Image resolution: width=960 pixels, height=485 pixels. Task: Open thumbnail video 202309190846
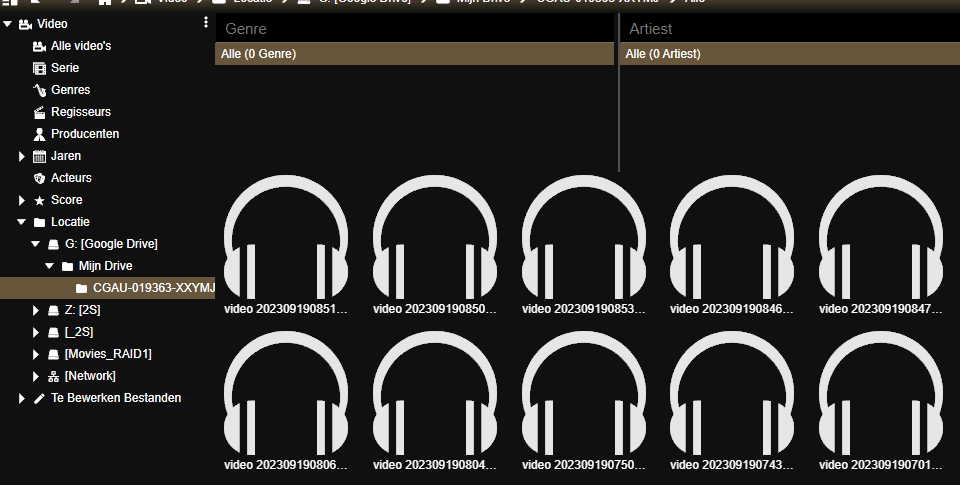coord(732,238)
